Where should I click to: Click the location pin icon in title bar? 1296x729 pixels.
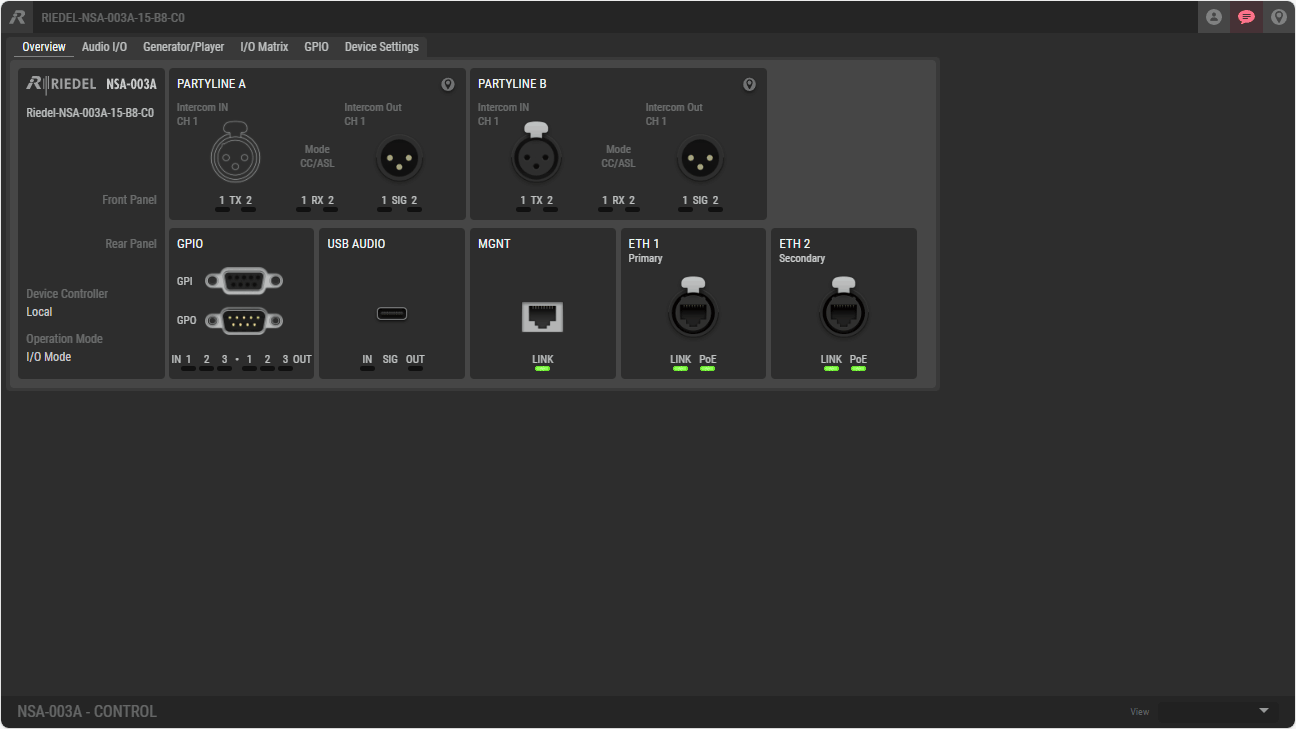point(1278,17)
